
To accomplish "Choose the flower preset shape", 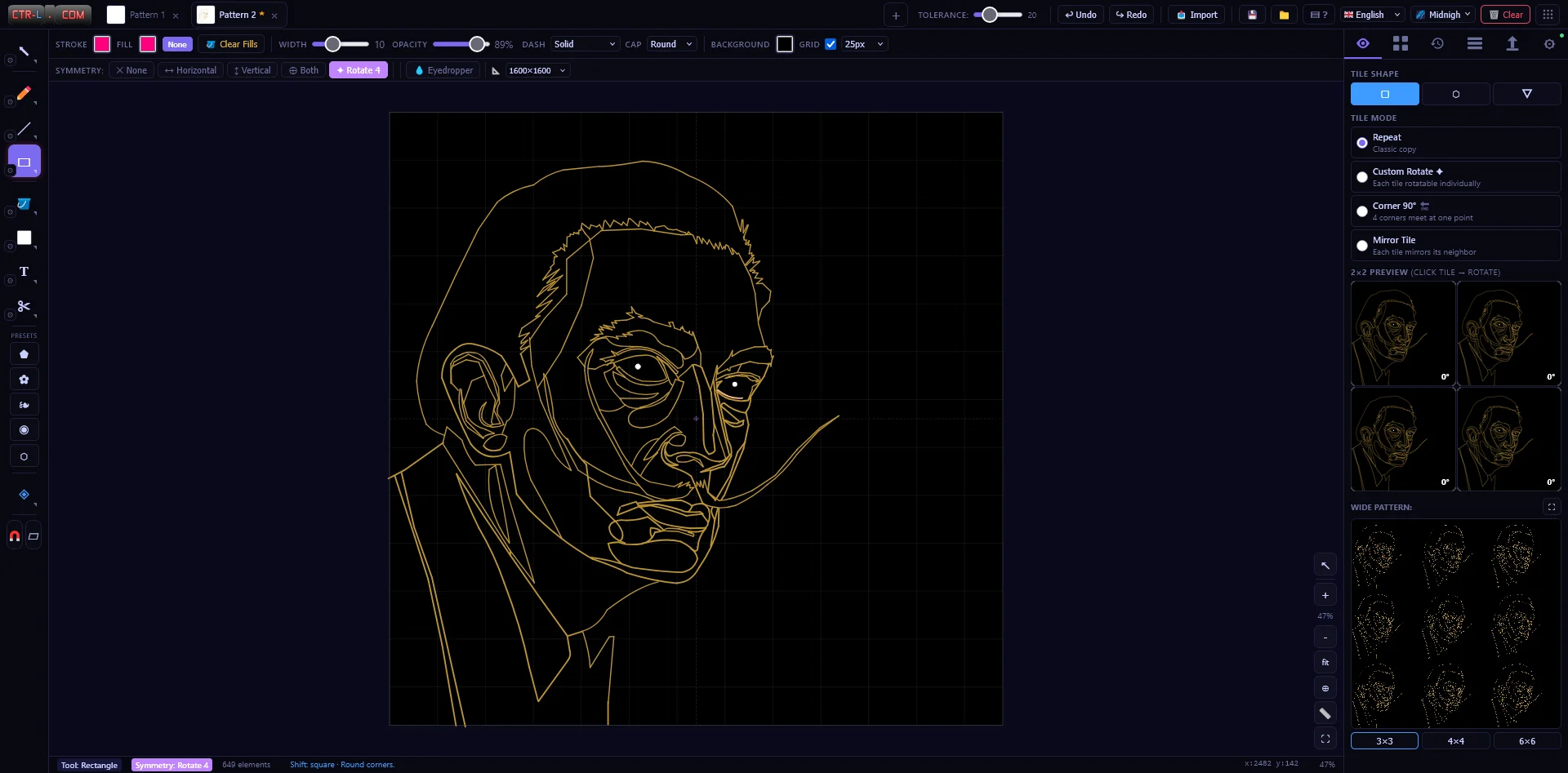I will click(24, 380).
